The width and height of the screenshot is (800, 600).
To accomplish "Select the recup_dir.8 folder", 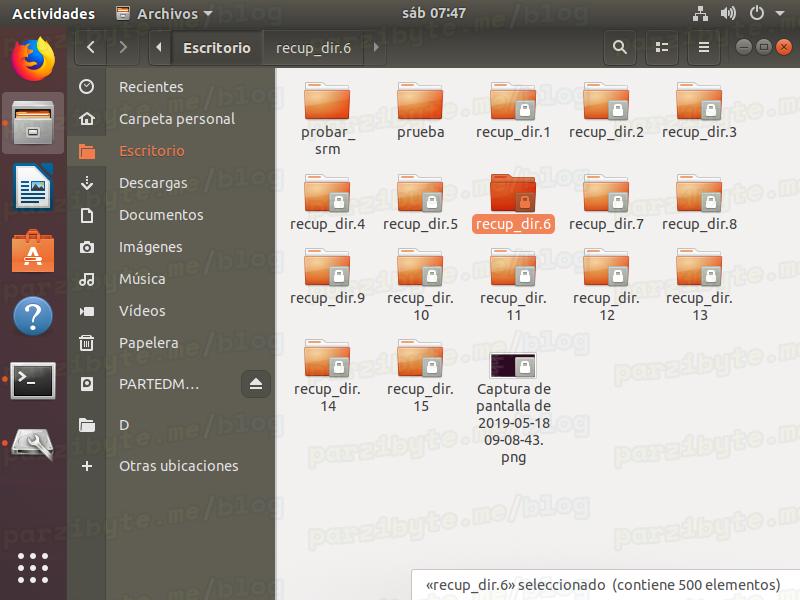I will pos(699,203).
